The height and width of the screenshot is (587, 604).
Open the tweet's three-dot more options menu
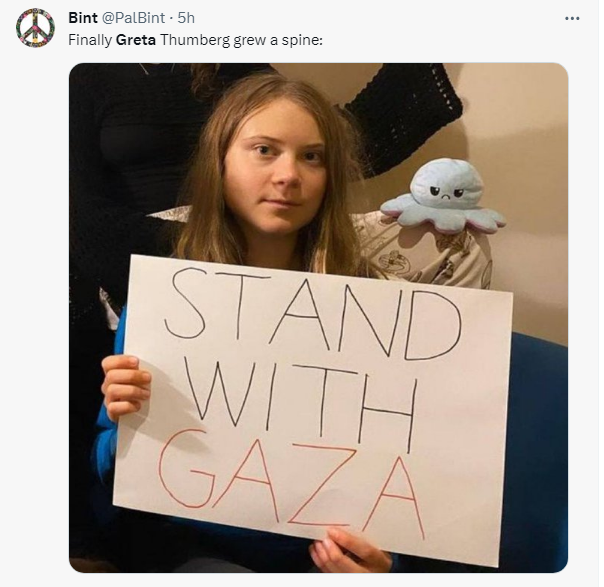(572, 18)
